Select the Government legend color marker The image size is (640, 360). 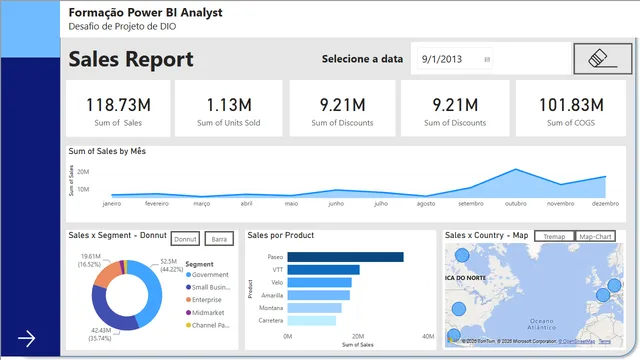pyautogui.click(x=188, y=275)
